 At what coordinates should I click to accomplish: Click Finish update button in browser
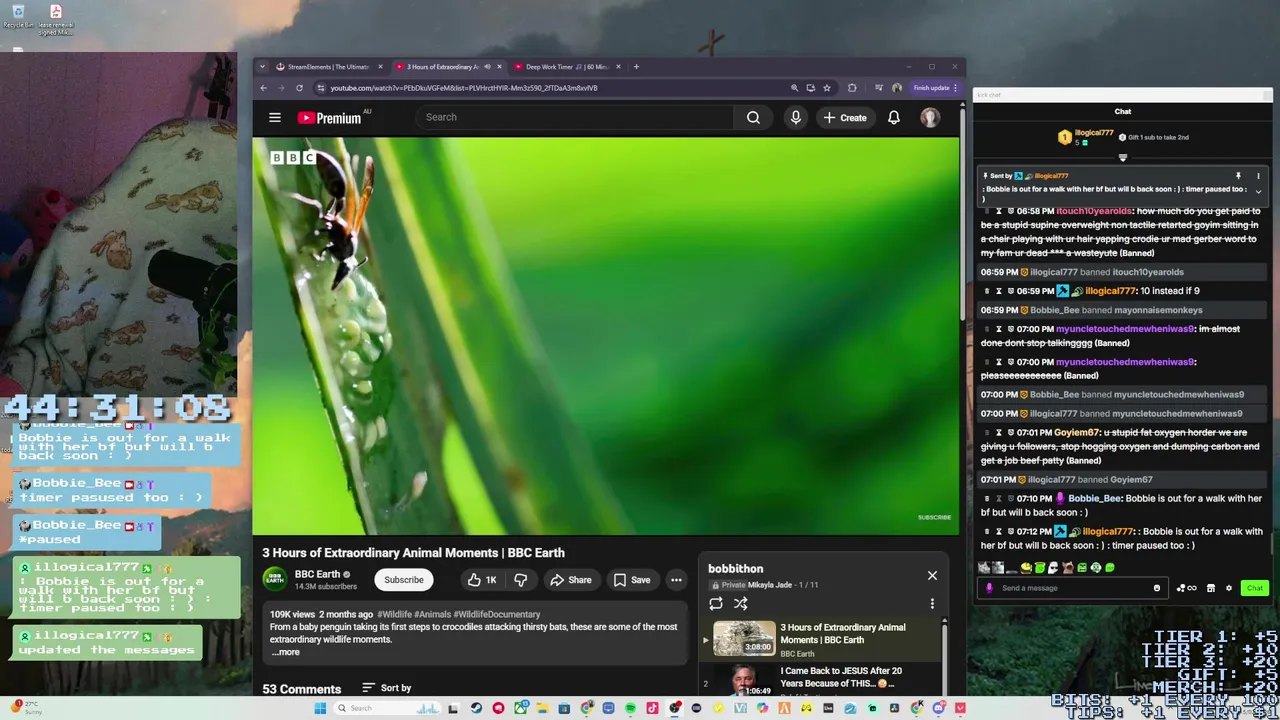935,88
